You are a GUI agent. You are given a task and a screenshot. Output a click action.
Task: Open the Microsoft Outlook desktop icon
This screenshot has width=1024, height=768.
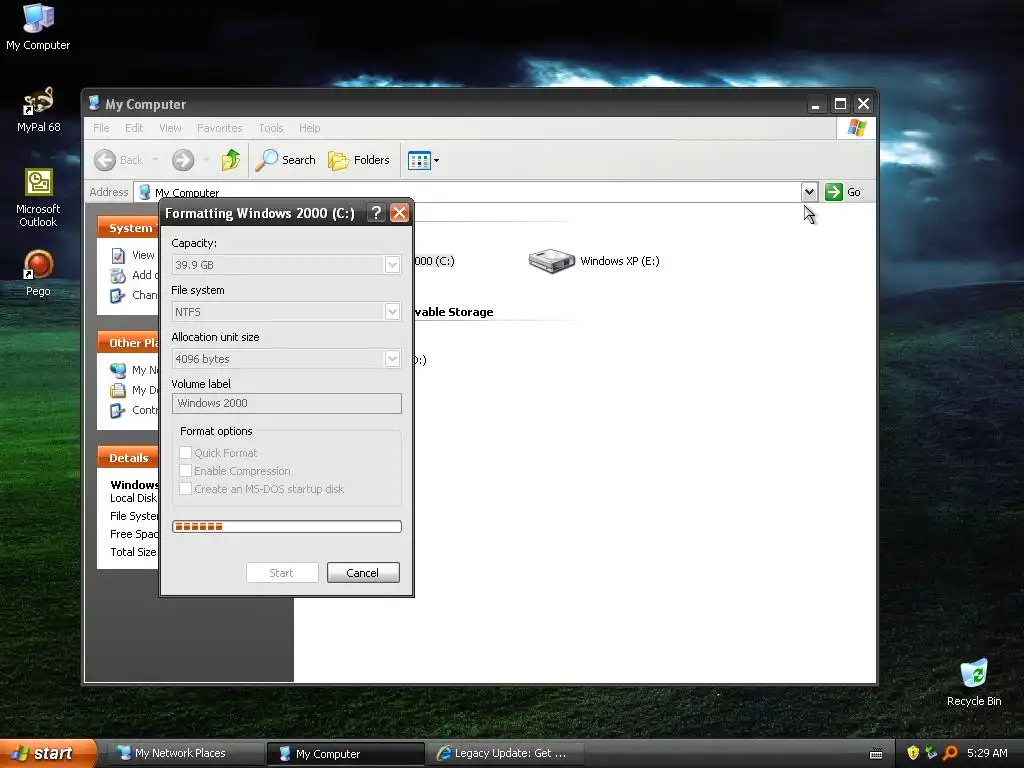[38, 197]
